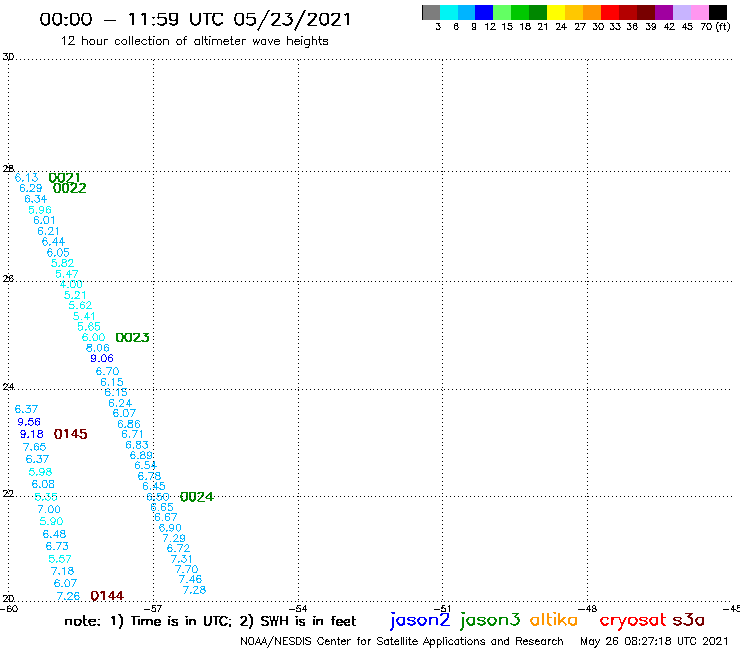
Task: Click the wave height value '5.57'
Action: pos(60,559)
